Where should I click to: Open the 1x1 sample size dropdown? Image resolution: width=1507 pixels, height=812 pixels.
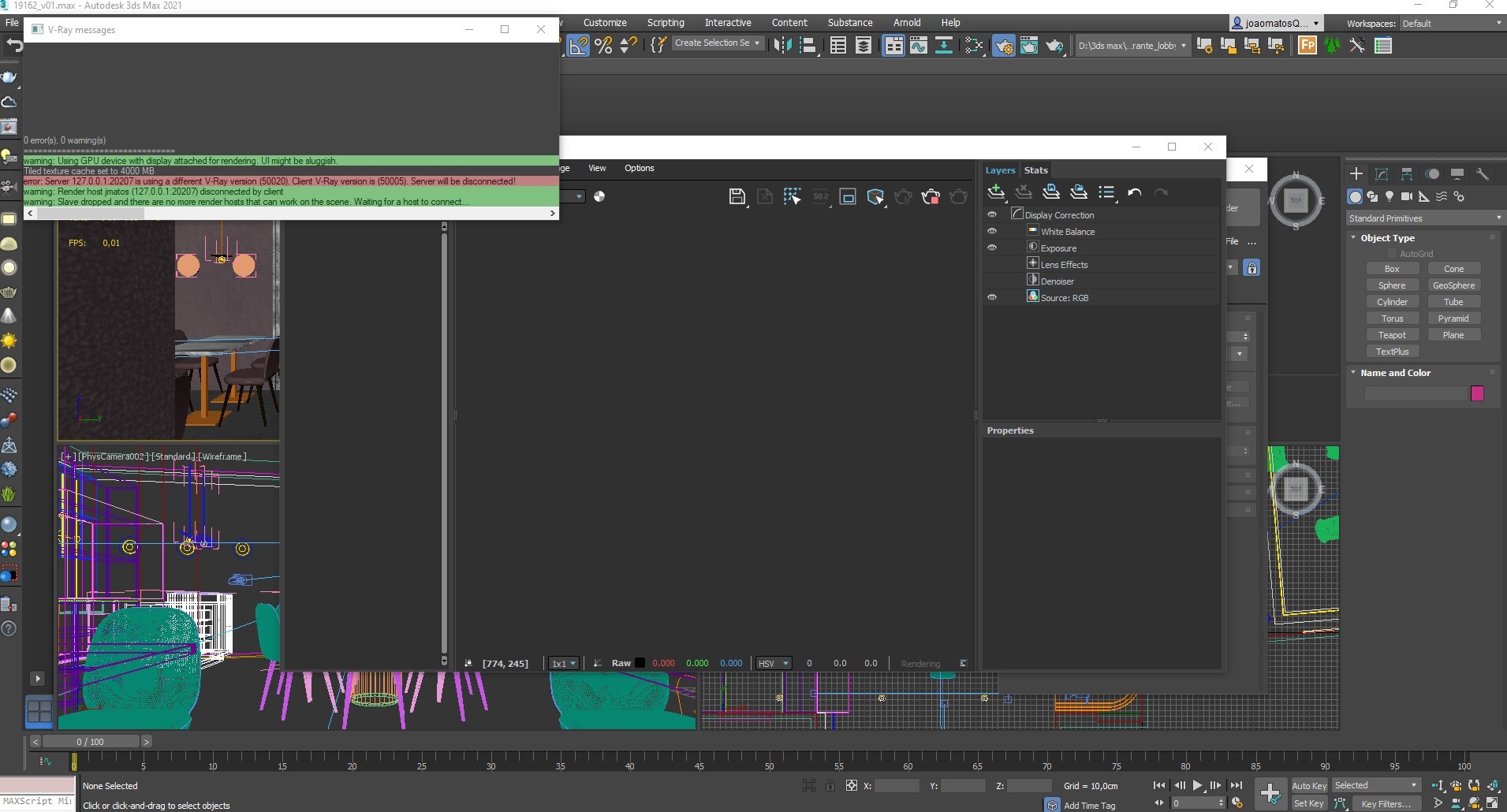point(564,663)
